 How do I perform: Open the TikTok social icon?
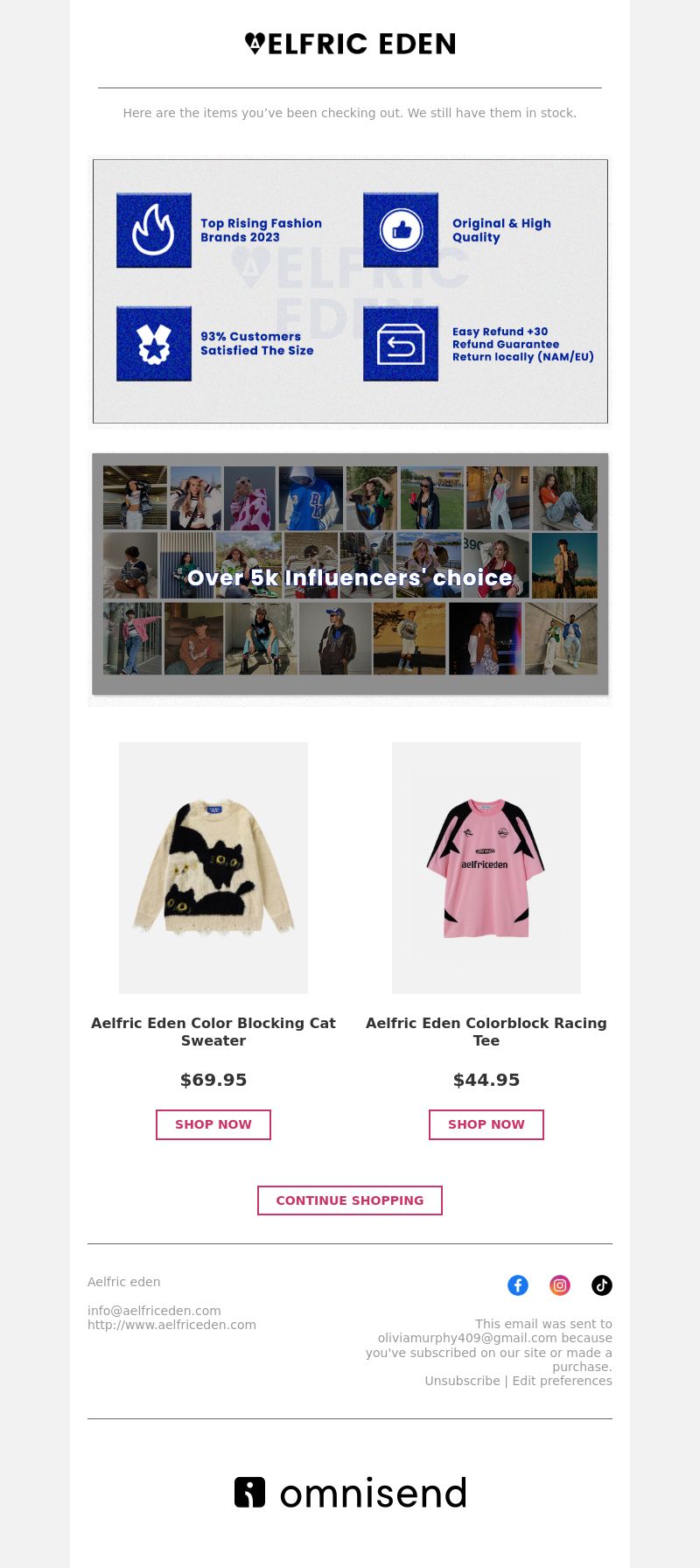pyautogui.click(x=602, y=1284)
